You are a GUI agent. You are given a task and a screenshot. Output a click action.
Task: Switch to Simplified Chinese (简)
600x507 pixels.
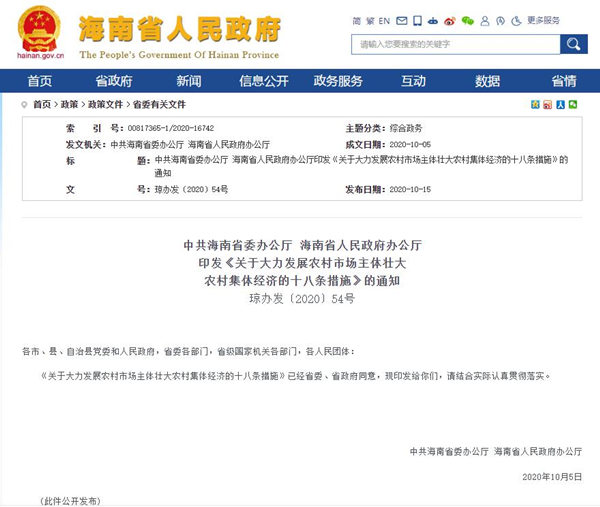[357, 20]
